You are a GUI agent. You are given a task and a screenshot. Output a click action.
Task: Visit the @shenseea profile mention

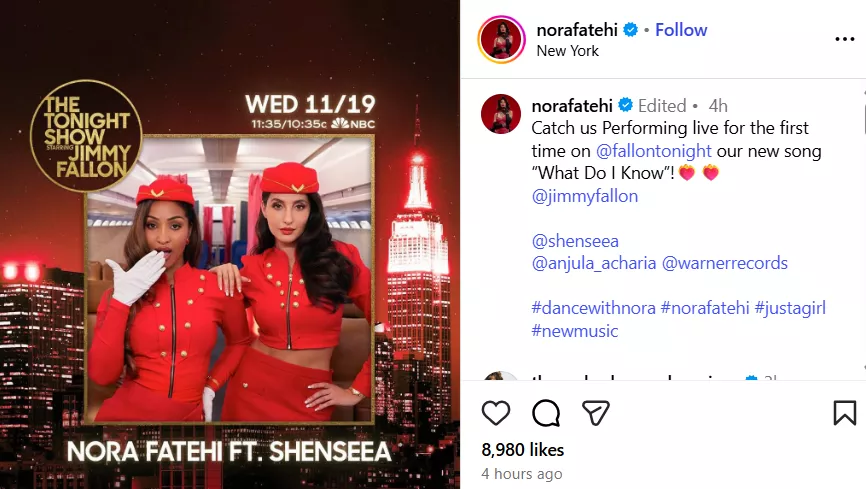[x=575, y=241]
